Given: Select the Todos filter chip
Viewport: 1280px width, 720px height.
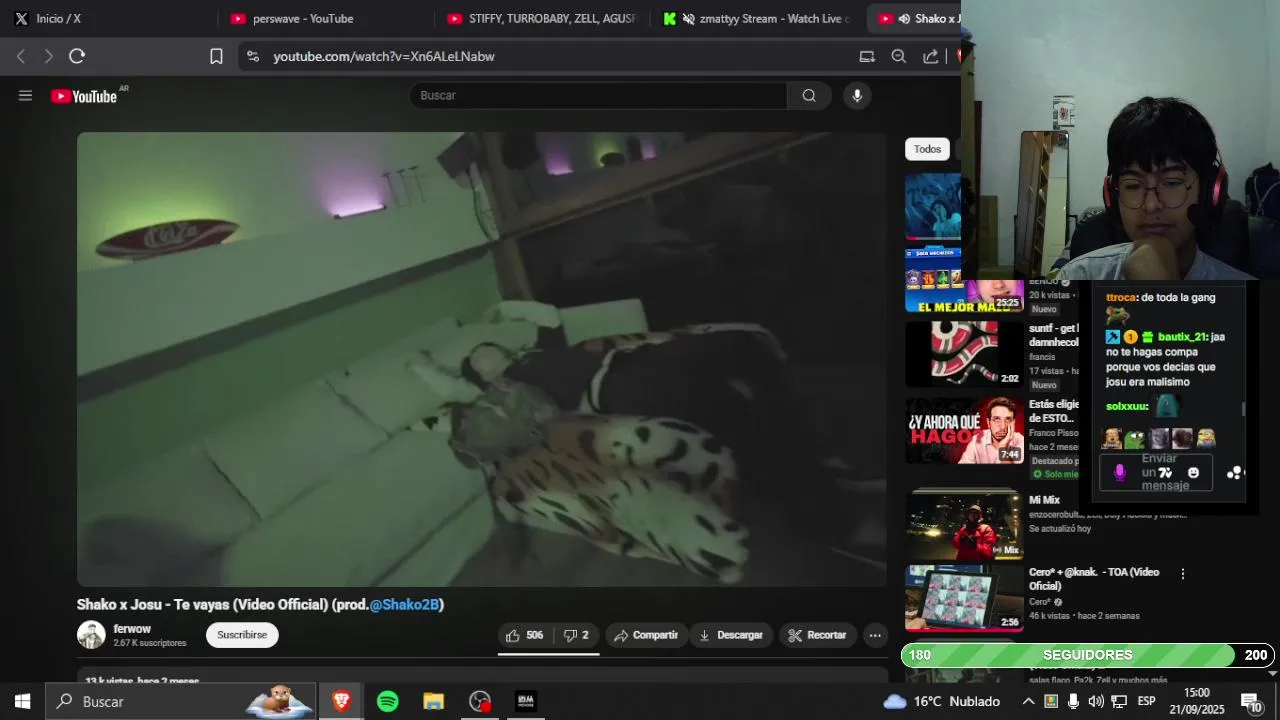Looking at the screenshot, I should 927,149.
